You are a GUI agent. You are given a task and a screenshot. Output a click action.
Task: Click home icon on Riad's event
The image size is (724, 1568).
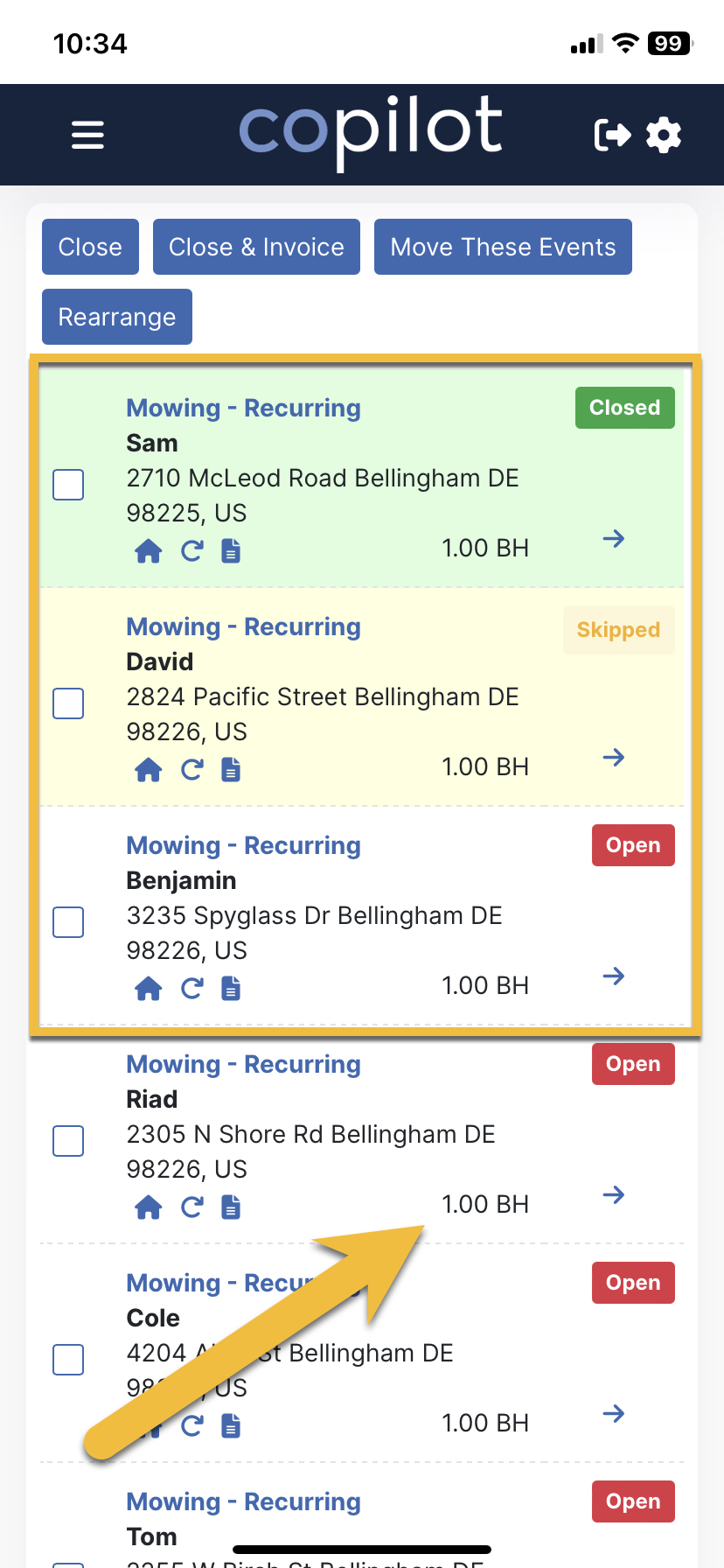click(x=149, y=1207)
